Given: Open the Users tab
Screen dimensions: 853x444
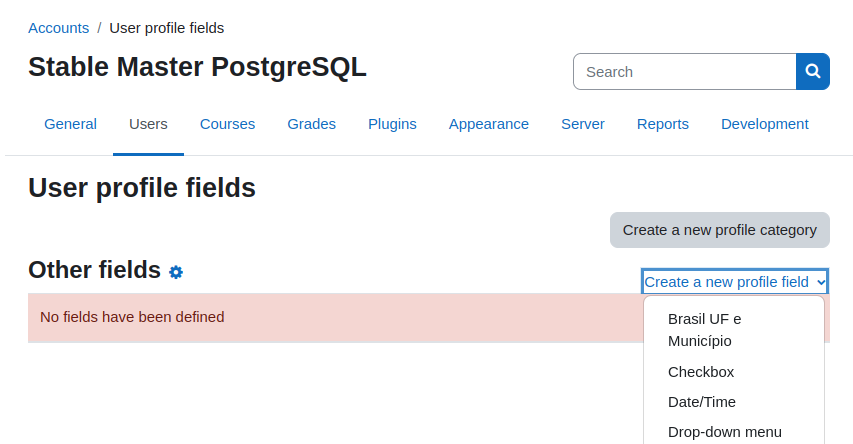Looking at the screenshot, I should (x=149, y=124).
